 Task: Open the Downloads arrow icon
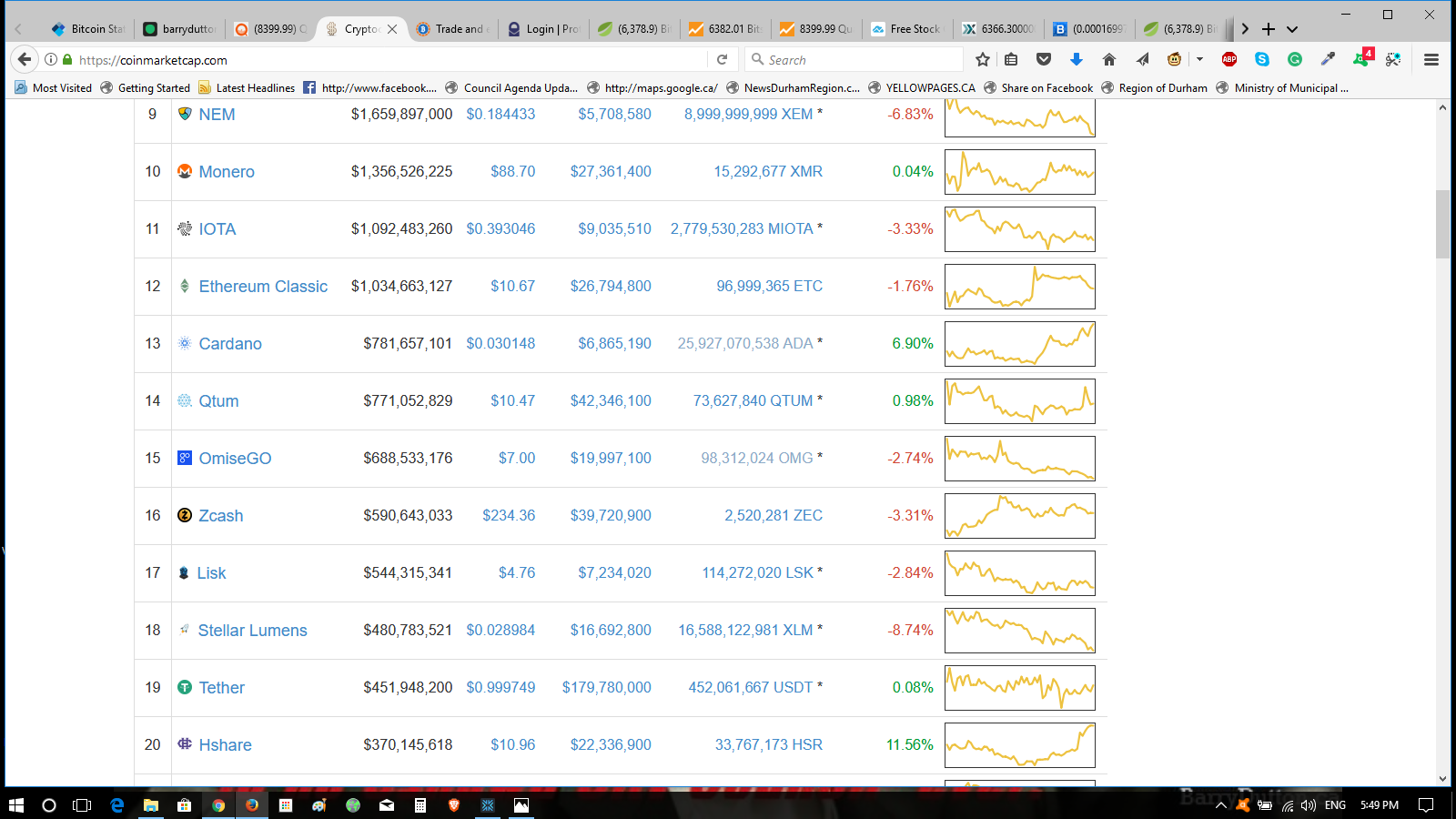(x=1077, y=59)
